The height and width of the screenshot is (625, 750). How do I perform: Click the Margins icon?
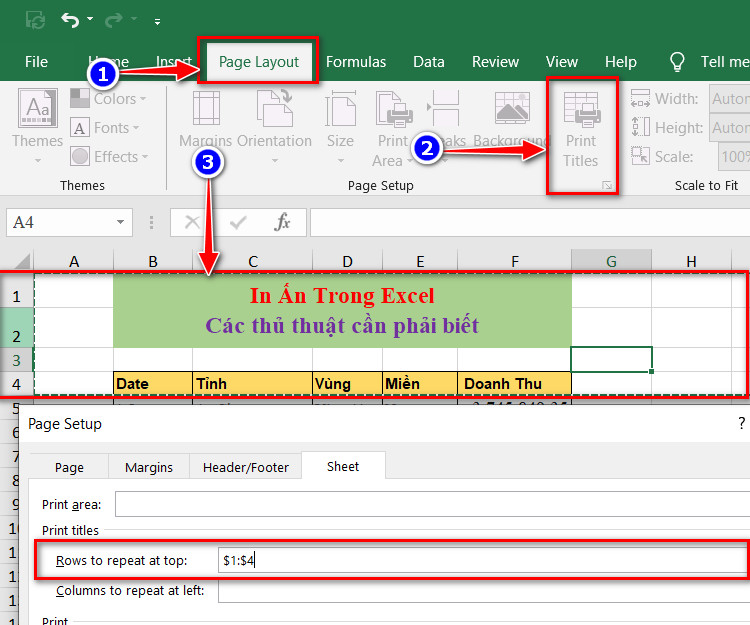pos(206,108)
